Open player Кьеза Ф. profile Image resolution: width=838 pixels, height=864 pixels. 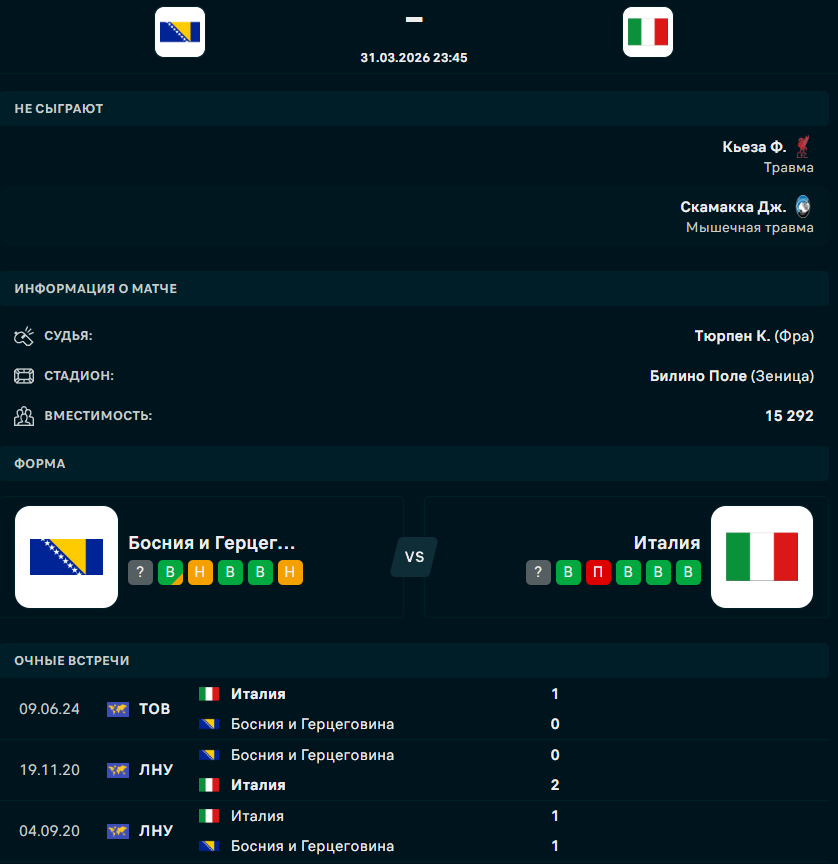[754, 147]
